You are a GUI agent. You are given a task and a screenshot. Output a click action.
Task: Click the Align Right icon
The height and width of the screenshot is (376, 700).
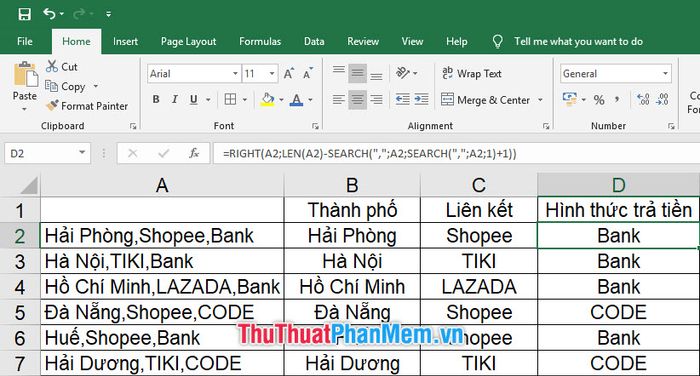pos(376,99)
